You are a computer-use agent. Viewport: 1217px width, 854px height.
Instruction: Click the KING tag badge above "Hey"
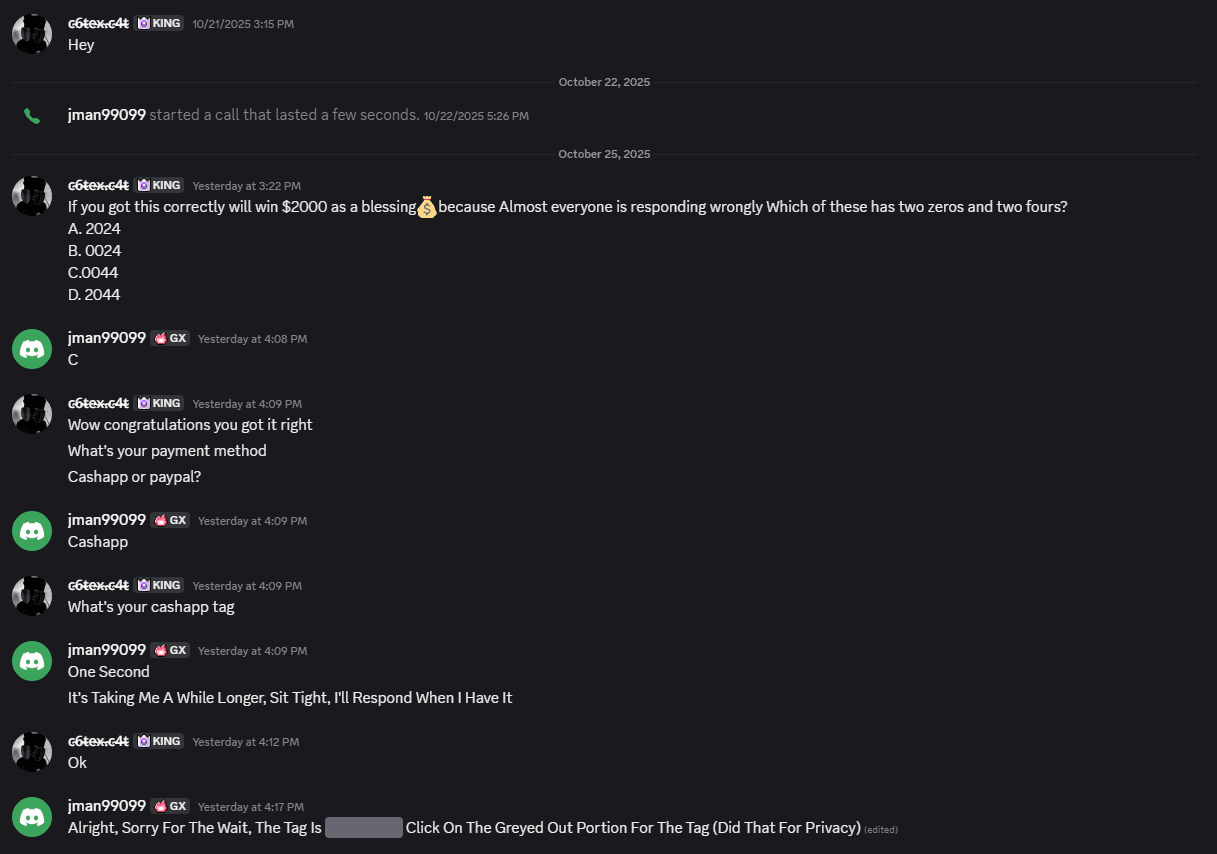pyautogui.click(x=160, y=23)
